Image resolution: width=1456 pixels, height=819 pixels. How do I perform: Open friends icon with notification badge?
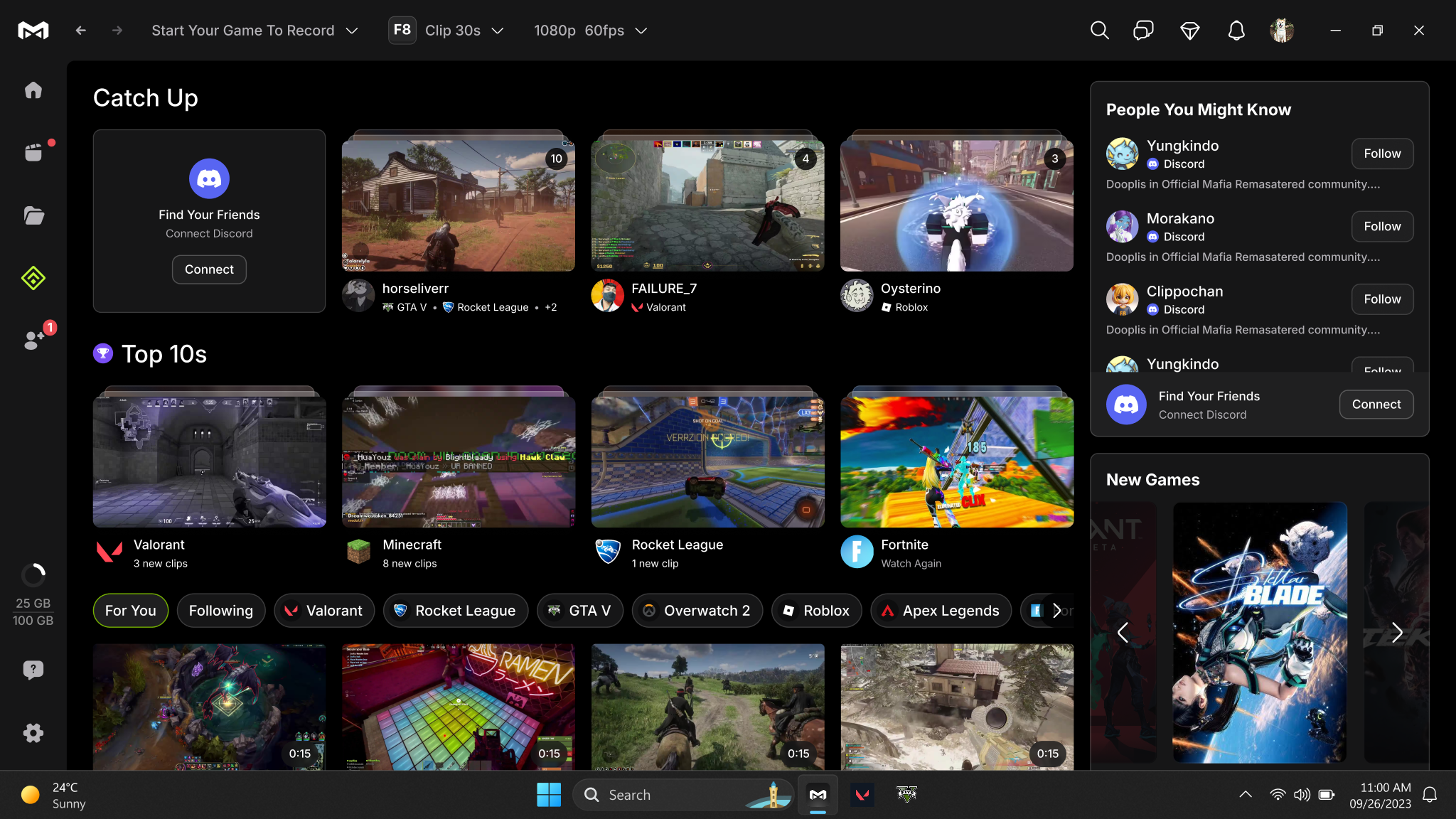34,340
